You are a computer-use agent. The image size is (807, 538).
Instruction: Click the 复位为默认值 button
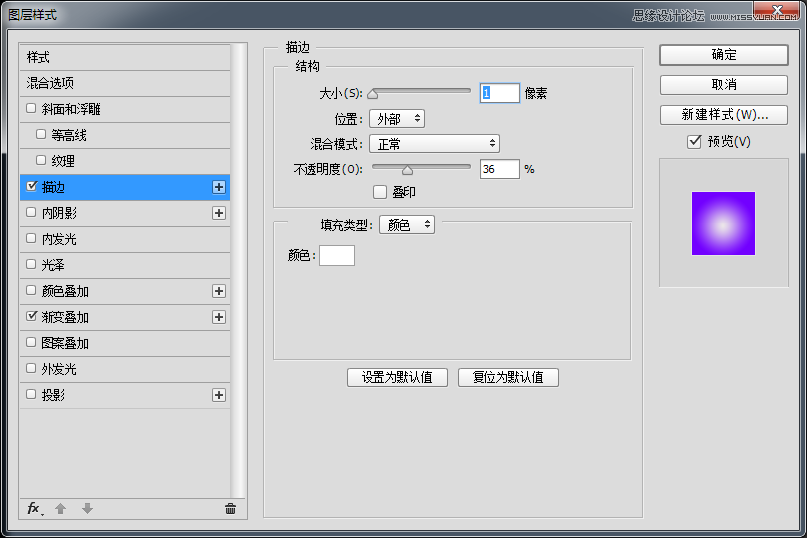pyautogui.click(x=508, y=377)
